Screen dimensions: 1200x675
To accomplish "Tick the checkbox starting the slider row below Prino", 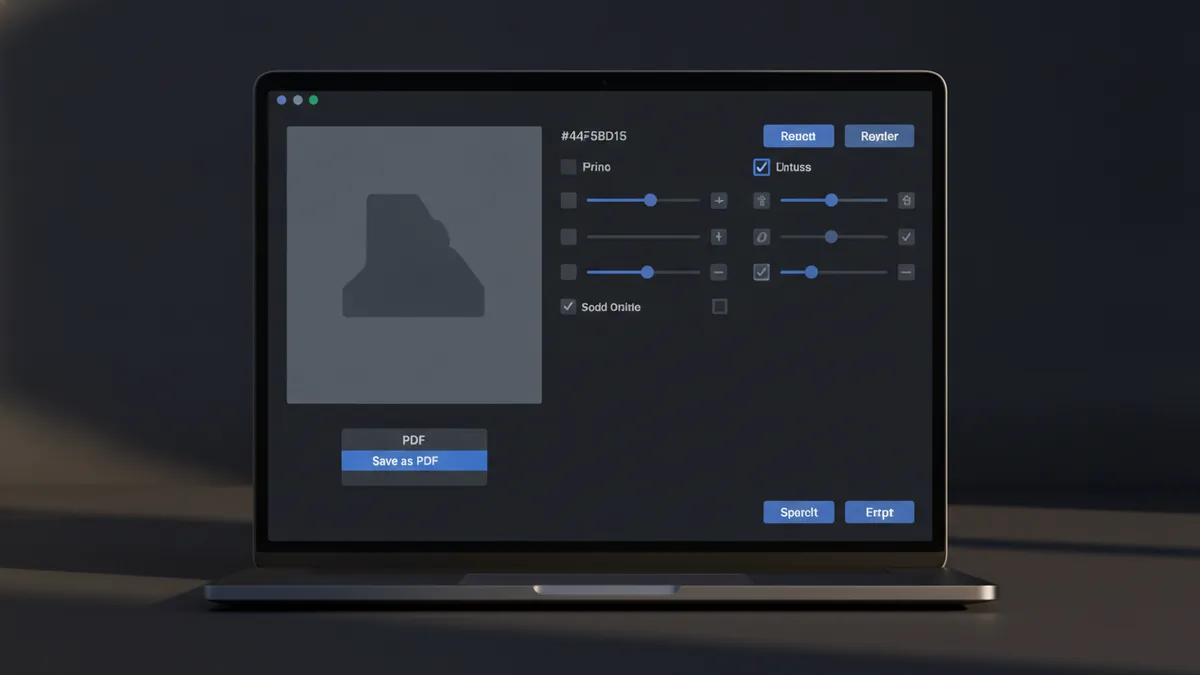I will [568, 201].
